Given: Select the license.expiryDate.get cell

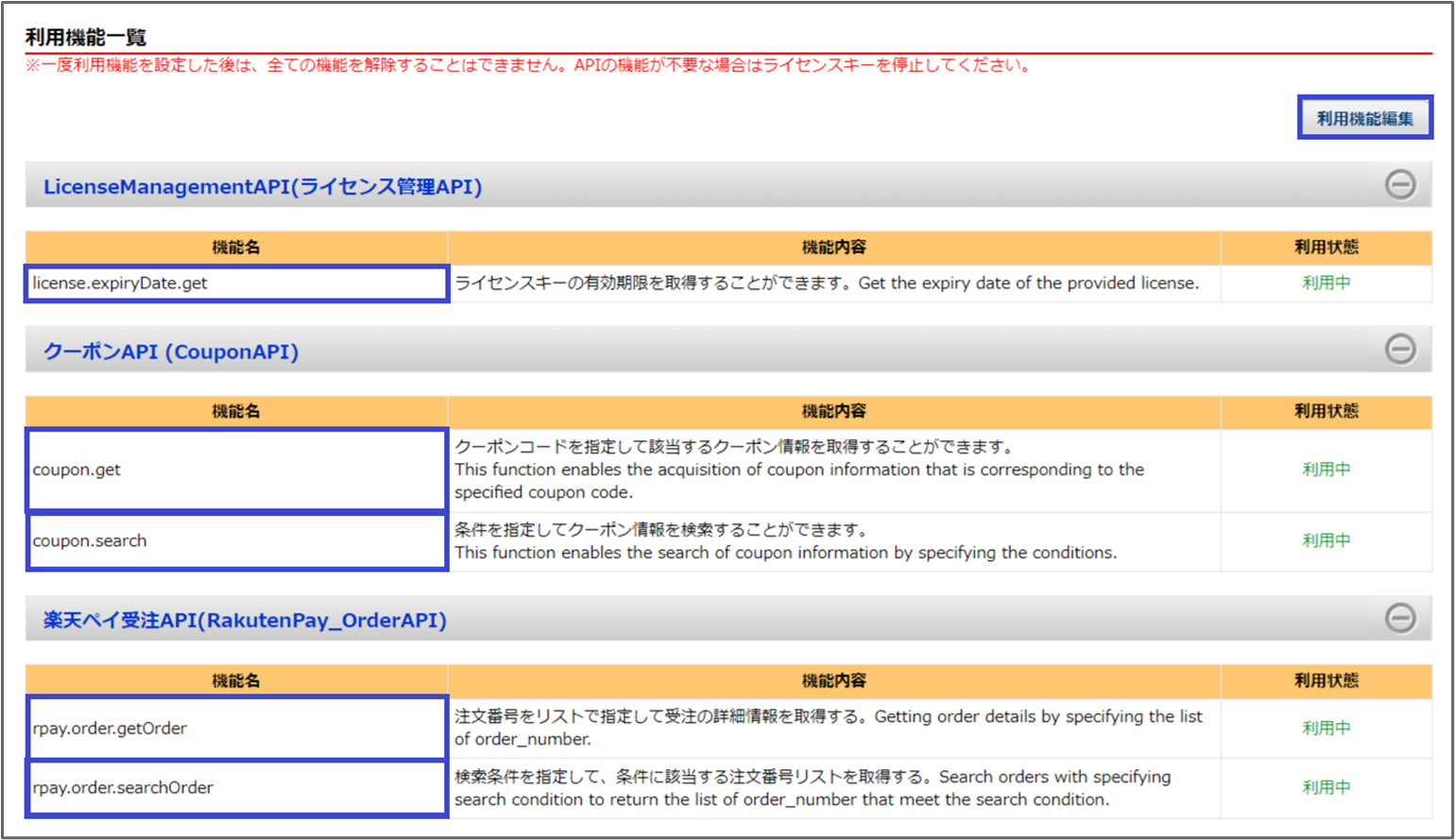Looking at the screenshot, I should point(236,283).
